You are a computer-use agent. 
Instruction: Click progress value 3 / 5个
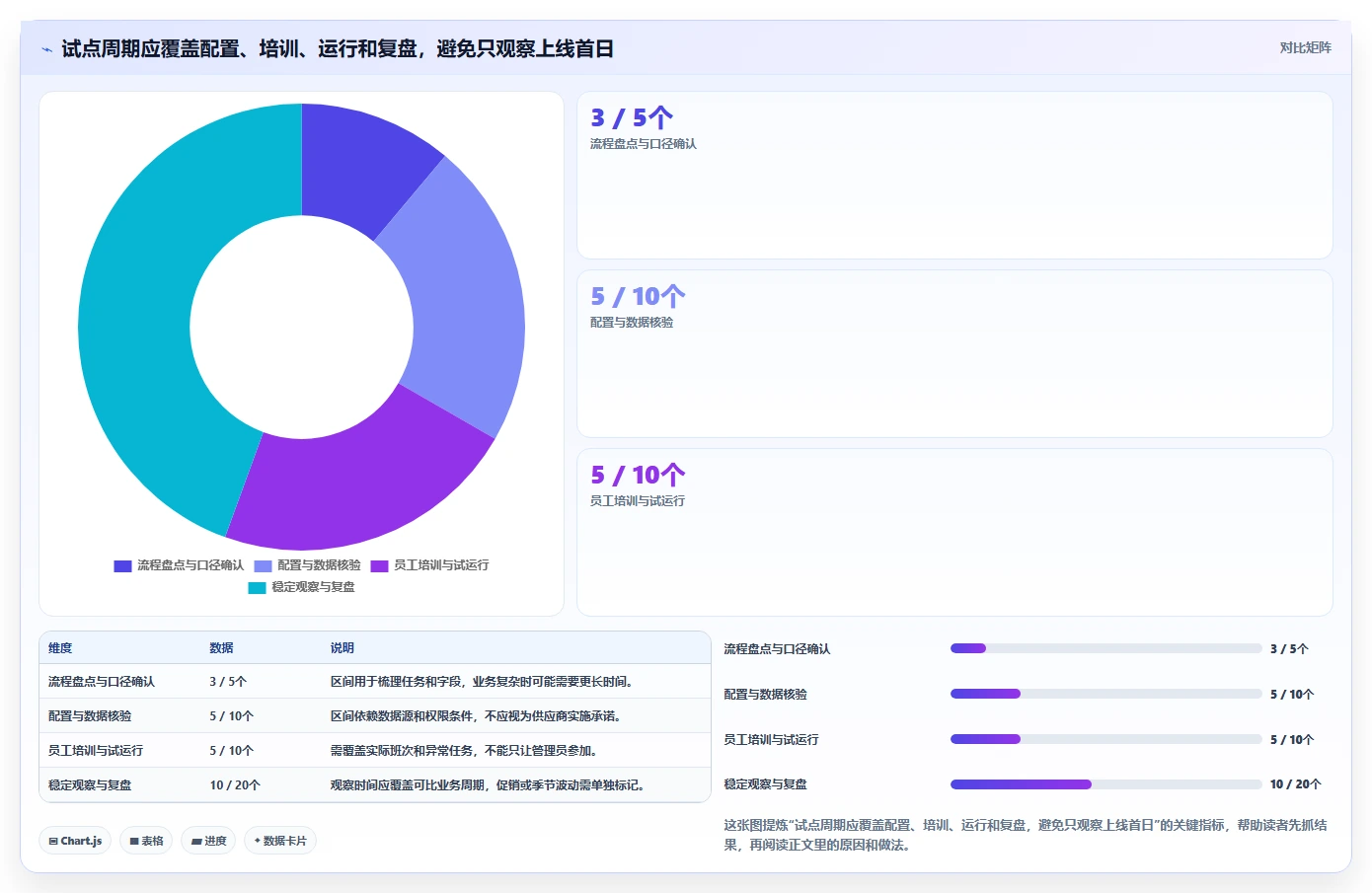point(1289,649)
